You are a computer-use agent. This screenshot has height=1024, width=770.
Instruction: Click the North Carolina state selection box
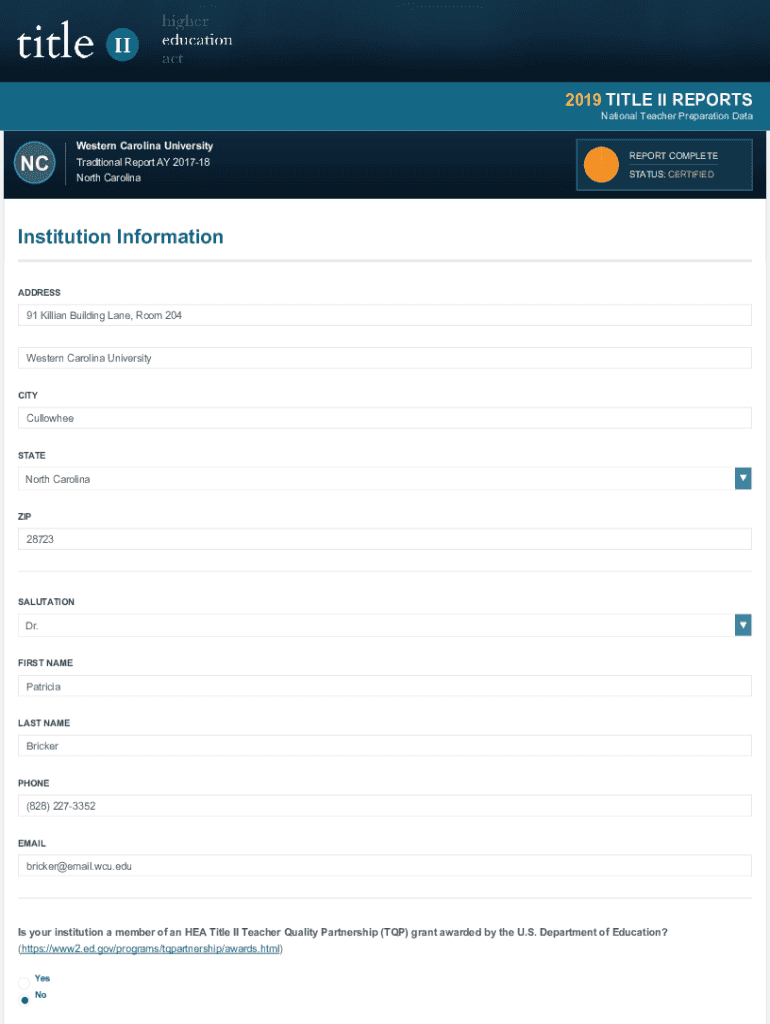375,479
